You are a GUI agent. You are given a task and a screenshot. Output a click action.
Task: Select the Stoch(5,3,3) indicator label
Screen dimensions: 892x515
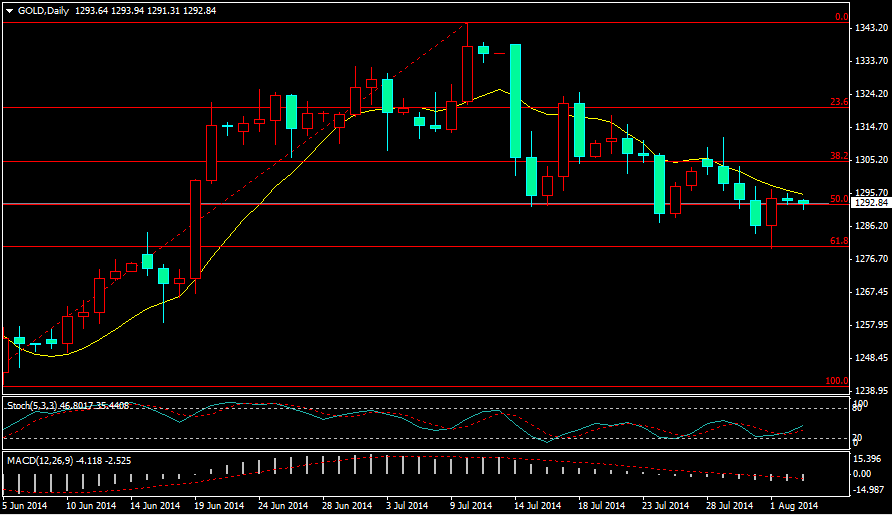[32, 406]
